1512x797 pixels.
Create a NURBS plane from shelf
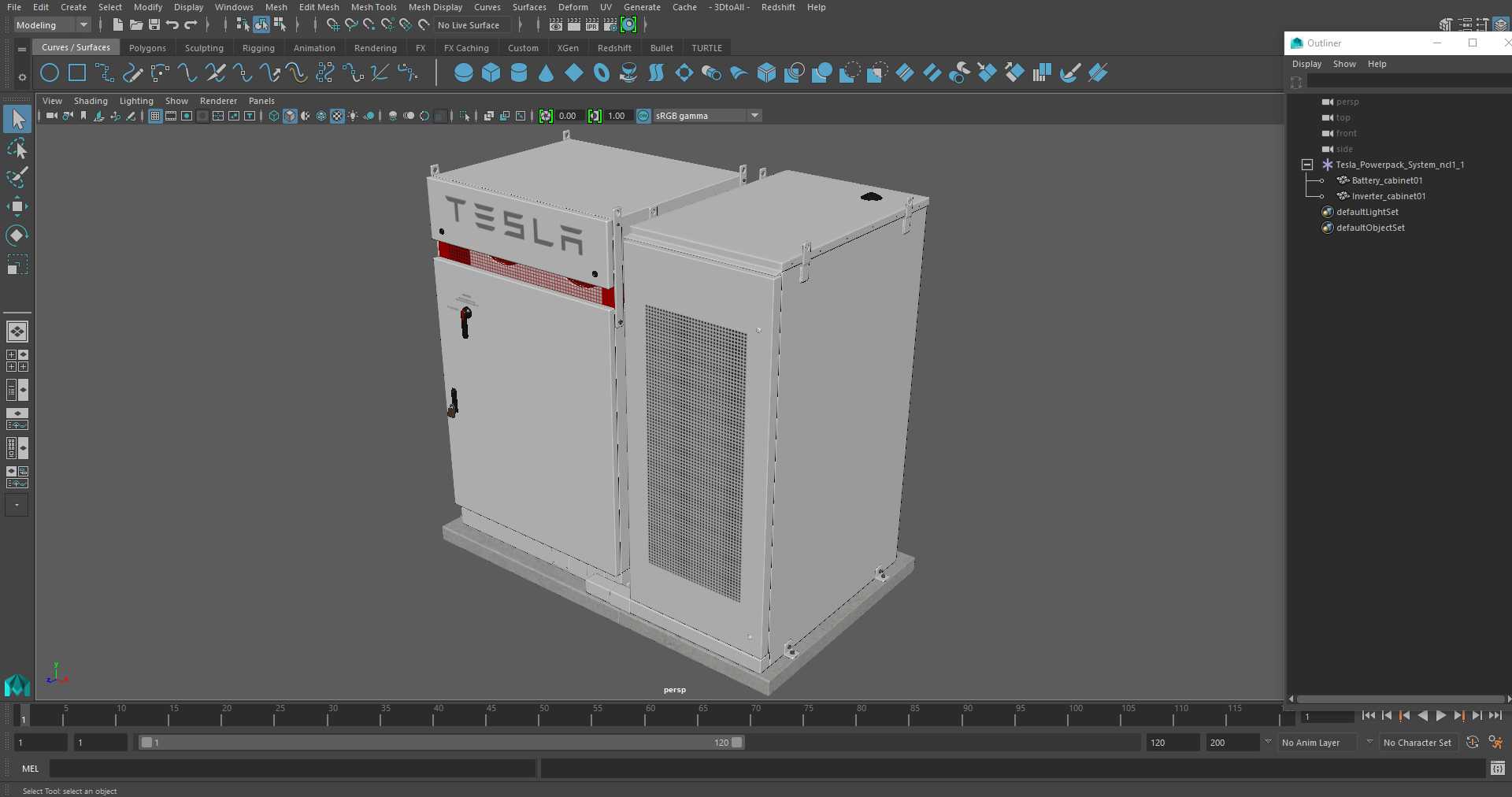[574, 73]
